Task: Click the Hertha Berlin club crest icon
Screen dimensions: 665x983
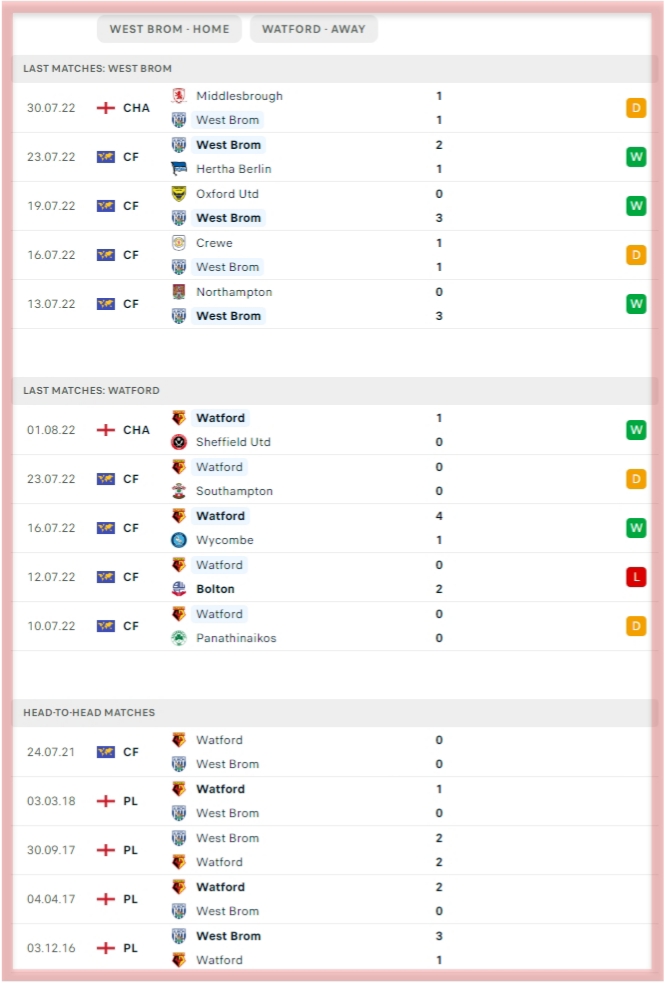Action: click(x=179, y=169)
